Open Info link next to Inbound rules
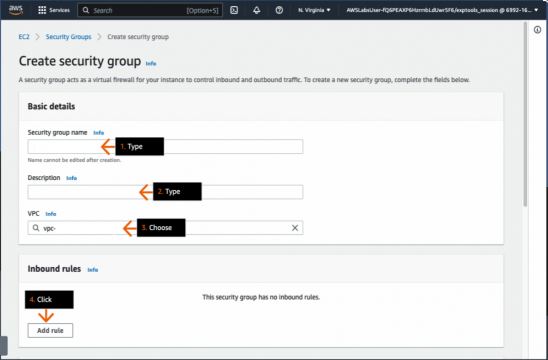548x360 pixels. click(93, 269)
